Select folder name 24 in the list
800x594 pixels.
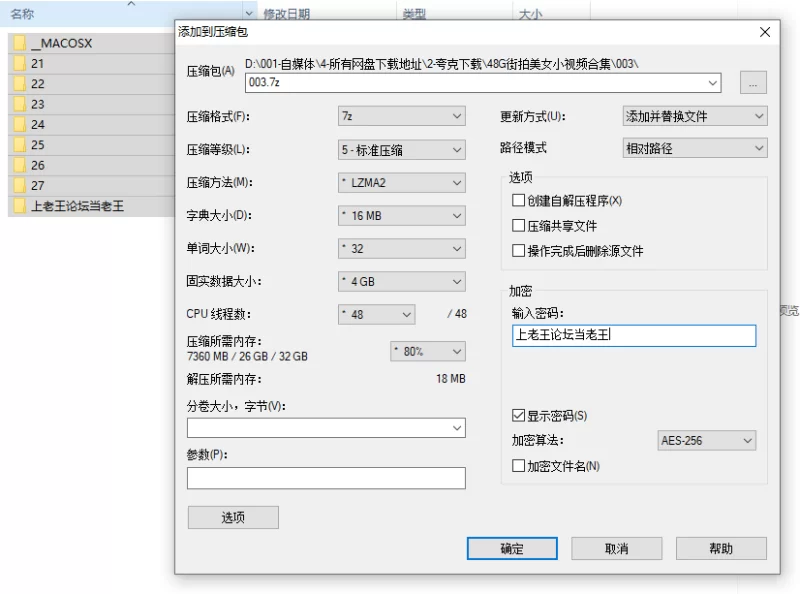point(38,125)
